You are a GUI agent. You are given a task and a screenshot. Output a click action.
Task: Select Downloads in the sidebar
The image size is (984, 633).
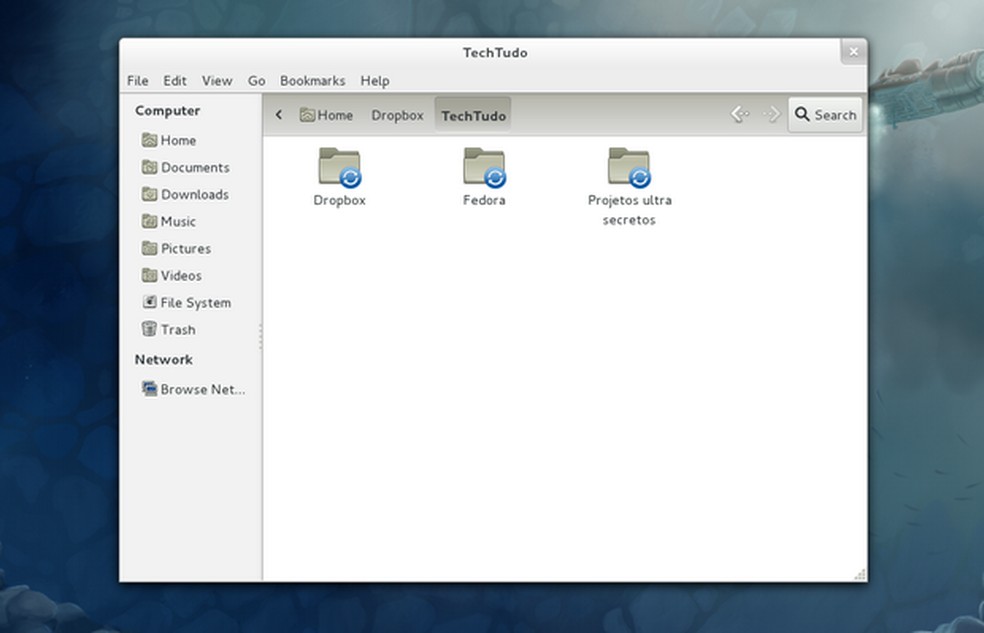pos(194,194)
